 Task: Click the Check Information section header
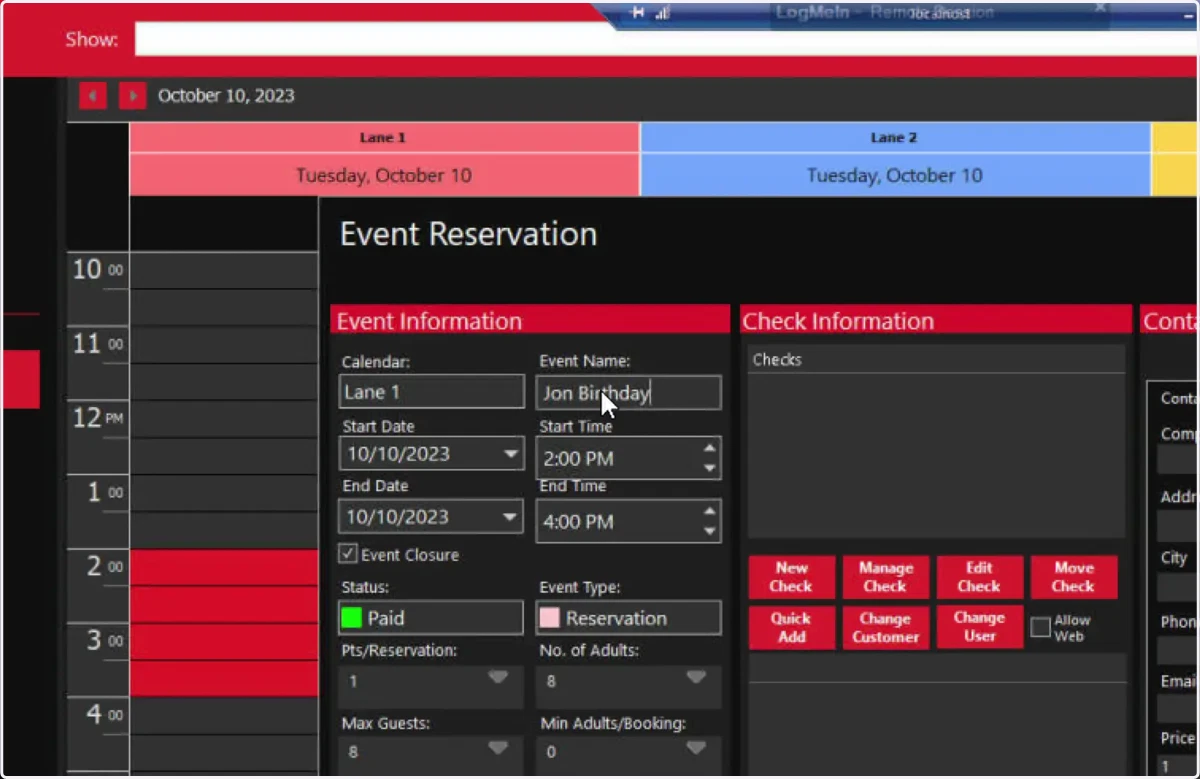(x=936, y=321)
